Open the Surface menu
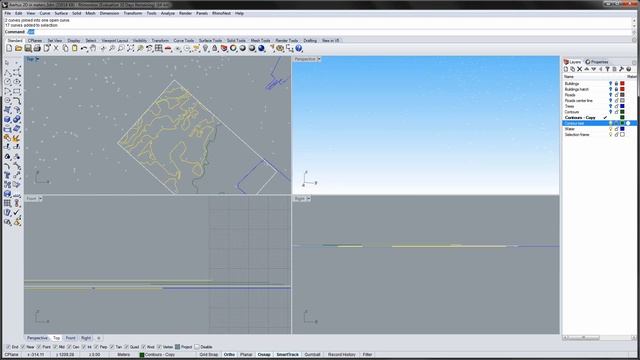 click(x=61, y=13)
